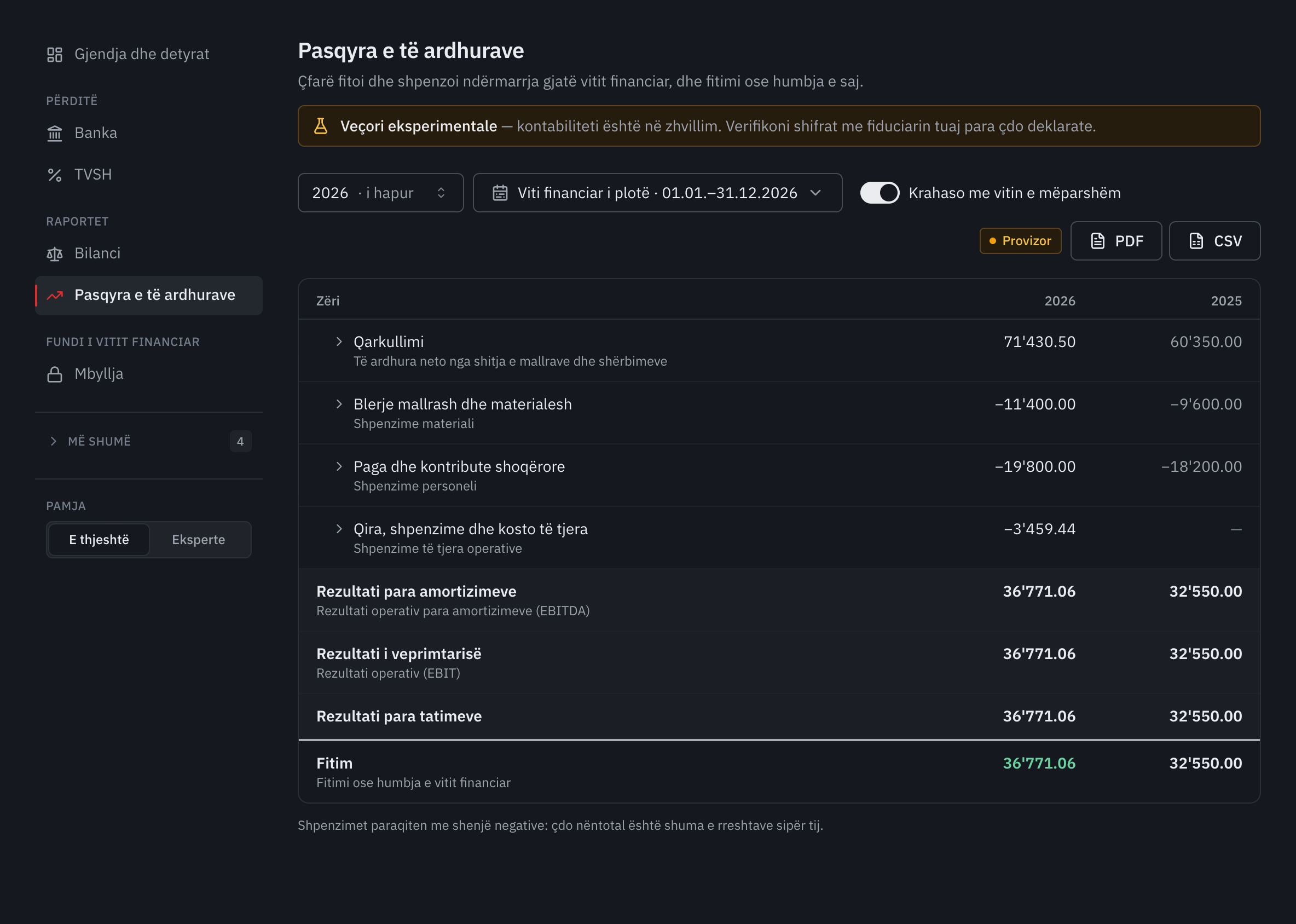The width and height of the screenshot is (1296, 924).
Task: Click the −3'459.44 value in Qira row
Action: [1039, 529]
